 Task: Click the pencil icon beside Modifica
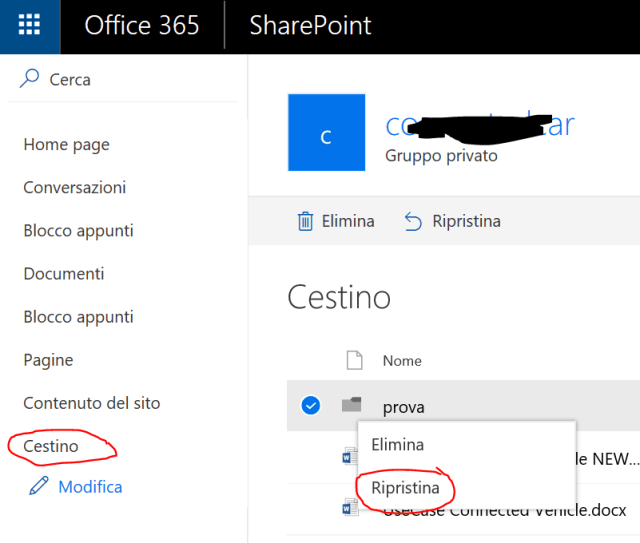coord(39,487)
